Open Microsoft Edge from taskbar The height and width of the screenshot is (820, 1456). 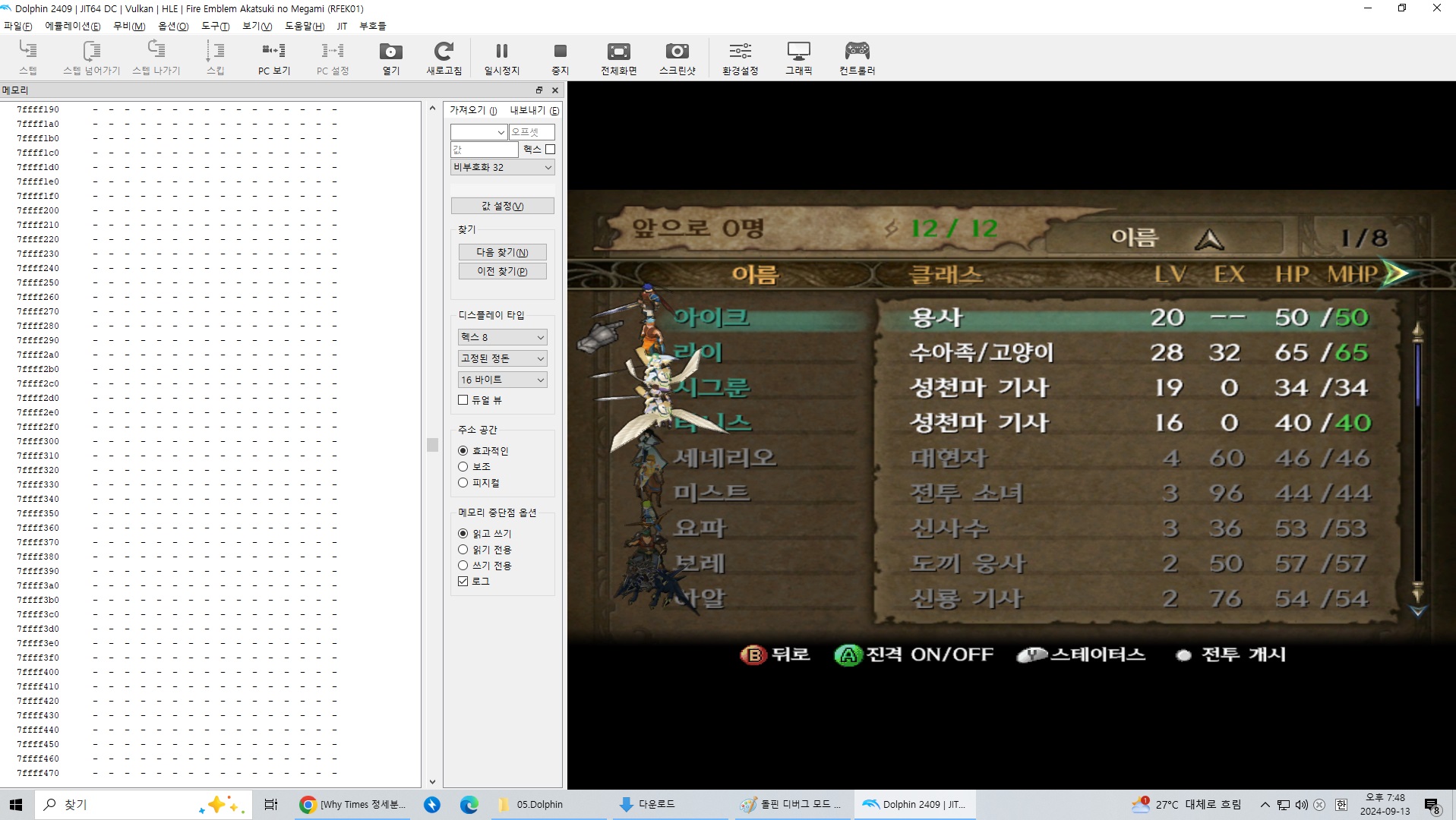(469, 805)
